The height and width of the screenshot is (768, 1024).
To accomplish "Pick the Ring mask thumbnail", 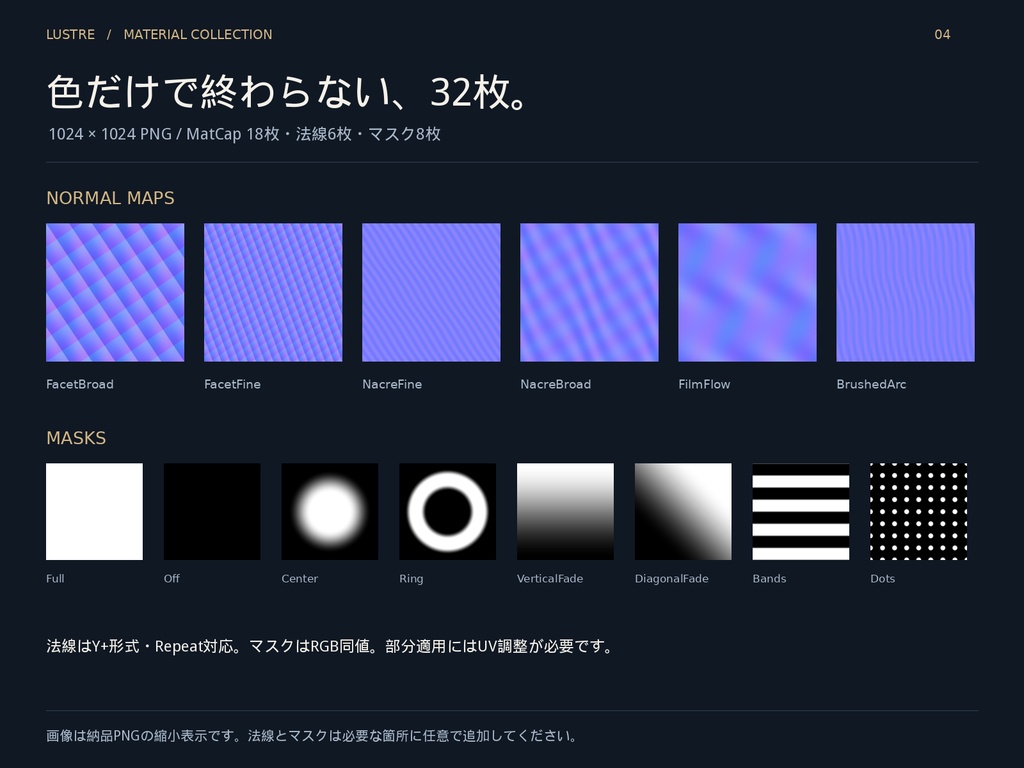I will click(447, 511).
